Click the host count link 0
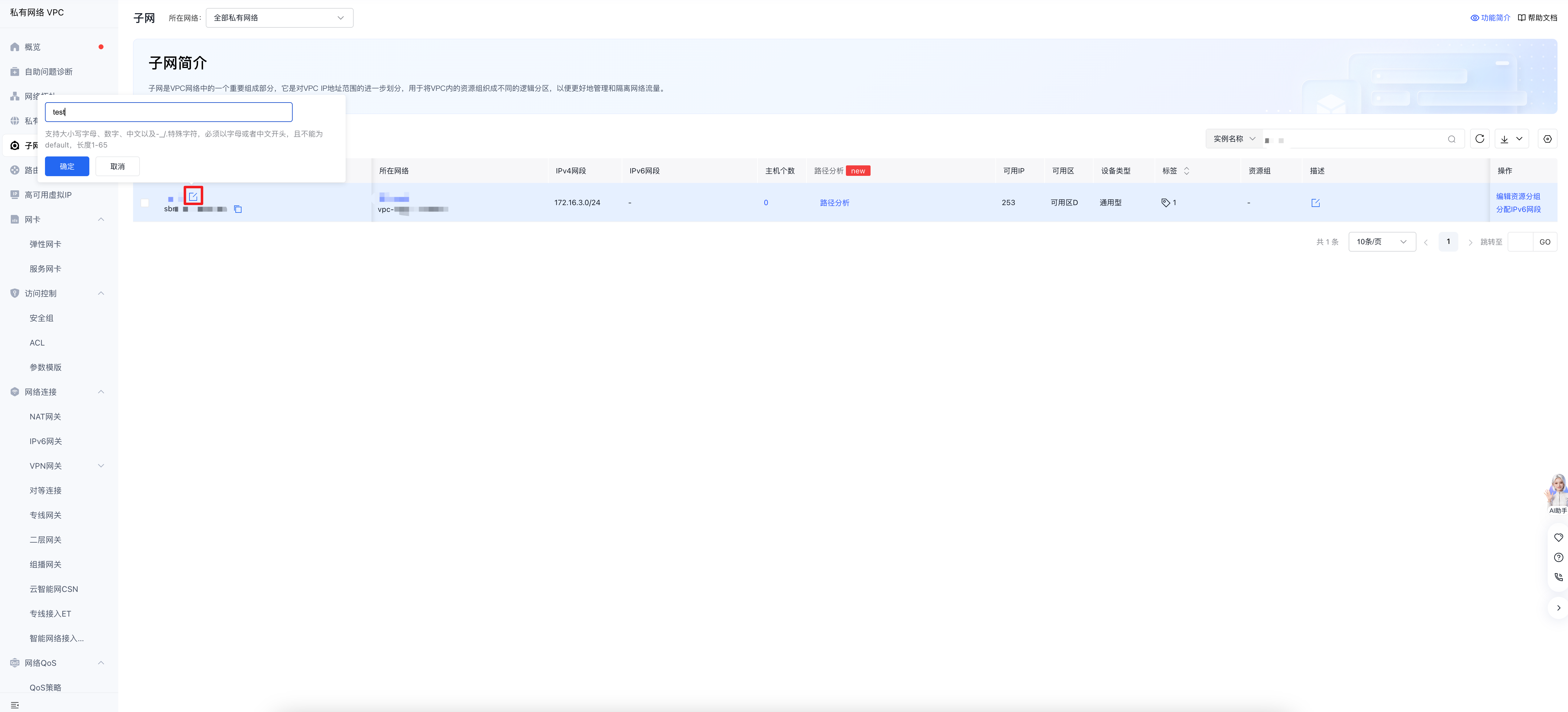Viewport: 1568px width, 712px height. 766,203
